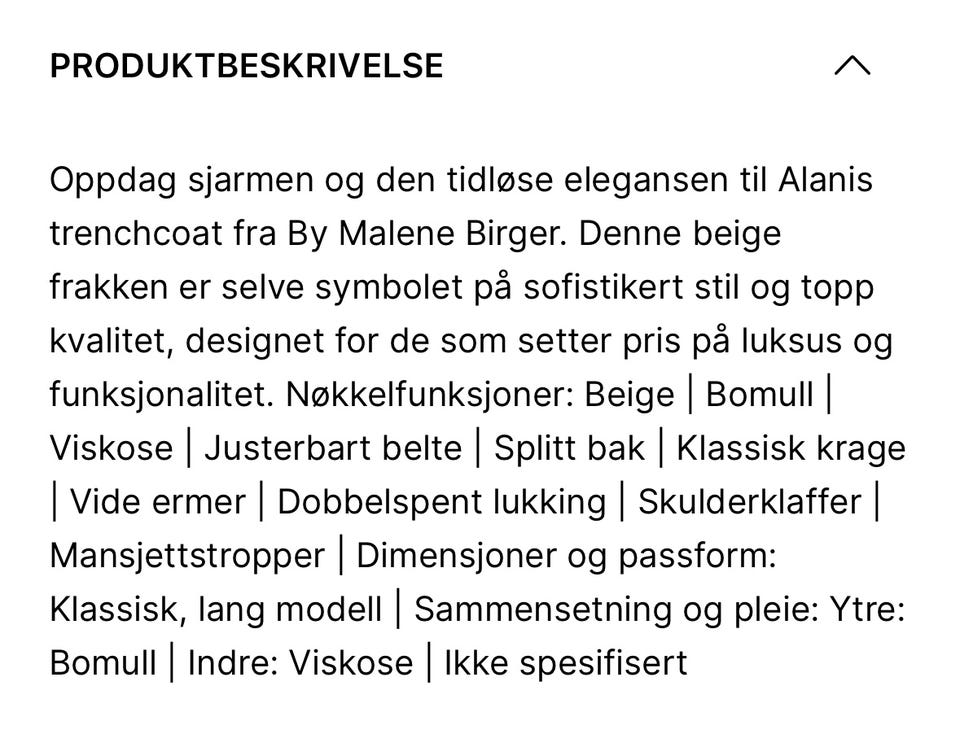Select the material Bomull

(760, 394)
